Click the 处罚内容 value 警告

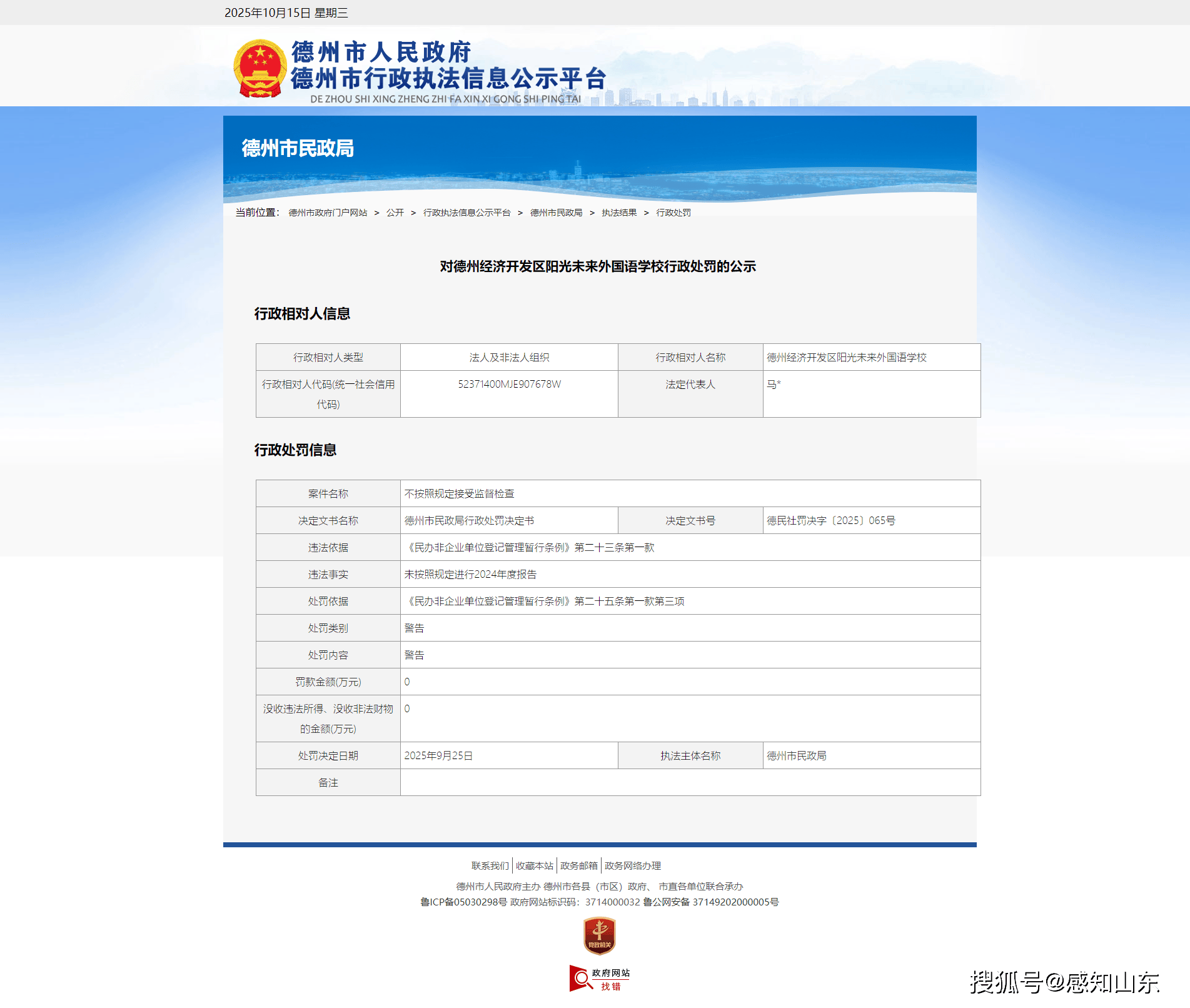click(x=414, y=655)
